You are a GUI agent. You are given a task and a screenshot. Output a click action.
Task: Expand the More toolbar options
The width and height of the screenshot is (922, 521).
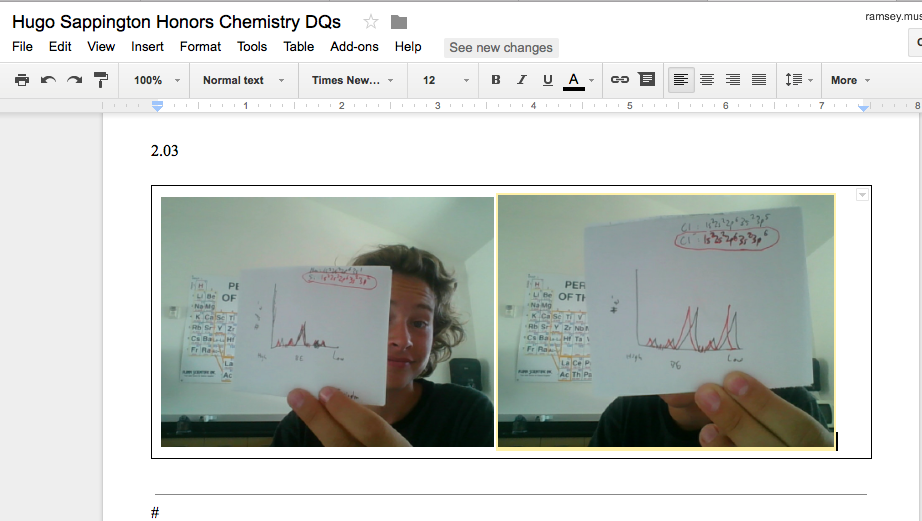(850, 80)
